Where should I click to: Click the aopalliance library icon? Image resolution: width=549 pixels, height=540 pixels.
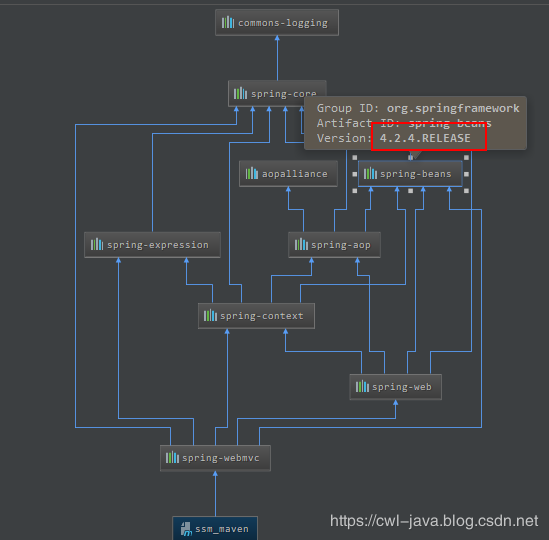252,173
